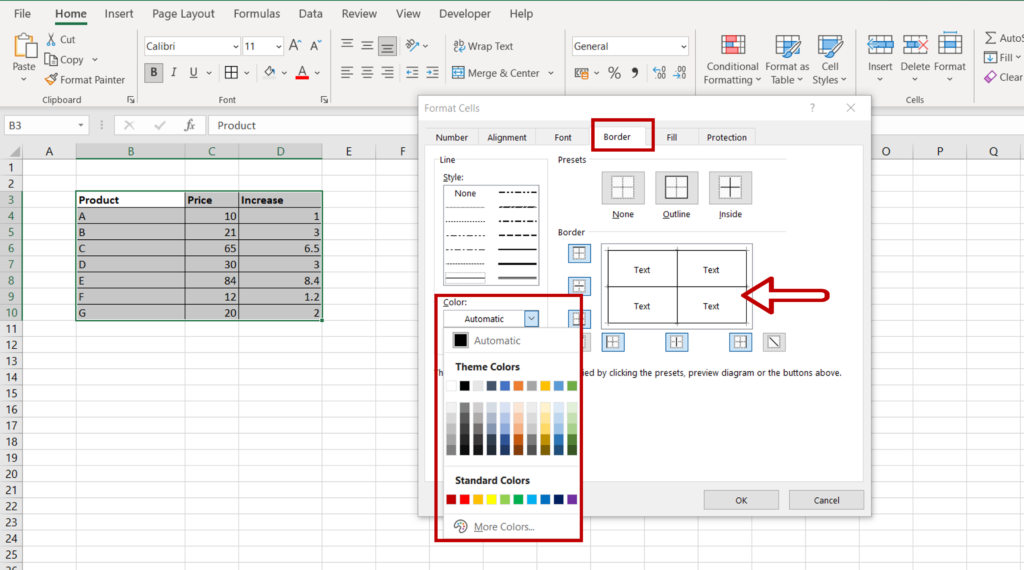Switch to the Insert ribbon tab
The image size is (1024, 570).
[119, 14]
